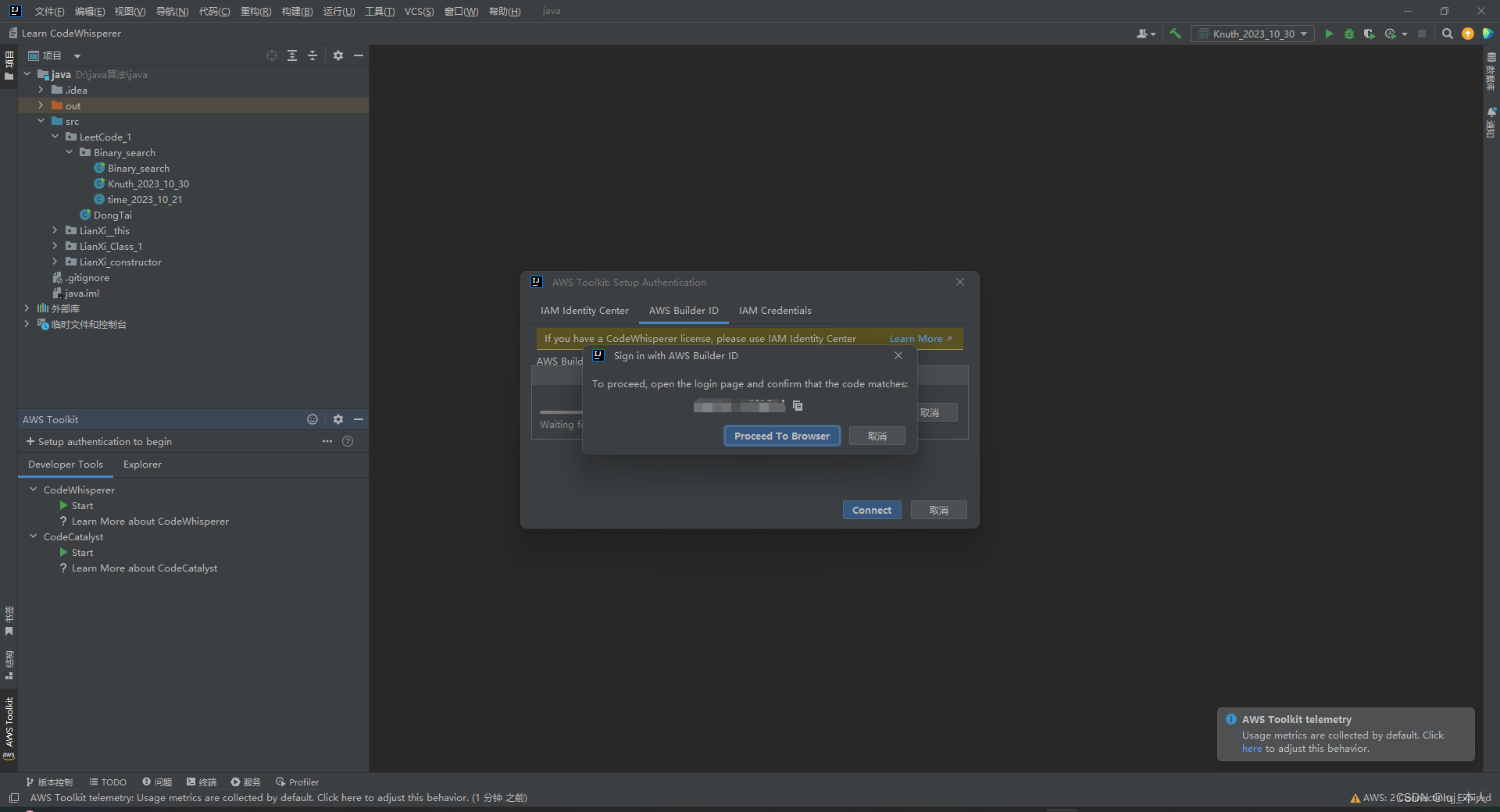Select the IAM Credentials tab

click(775, 311)
